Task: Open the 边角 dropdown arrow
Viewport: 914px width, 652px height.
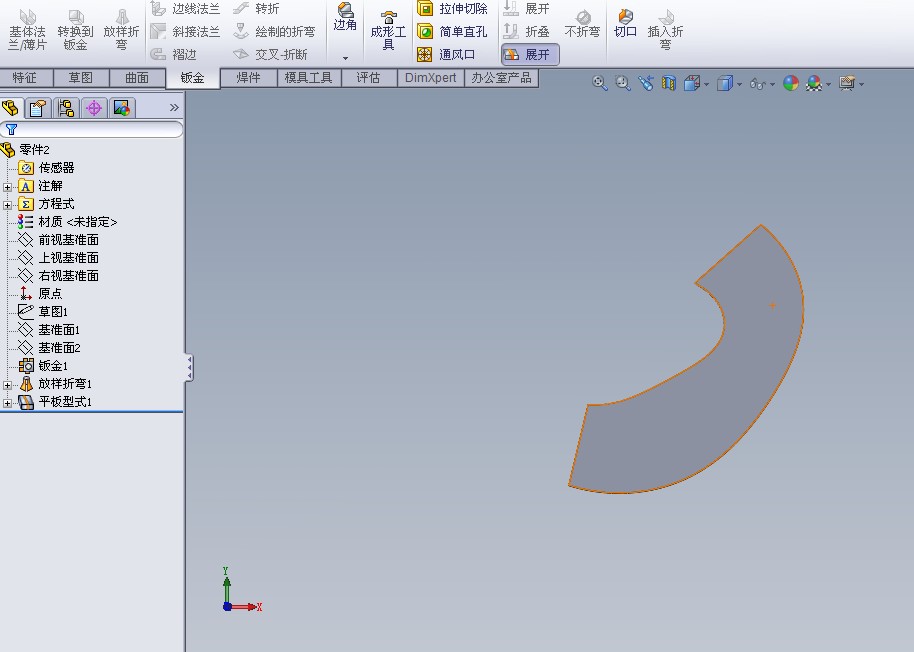Action: click(345, 58)
